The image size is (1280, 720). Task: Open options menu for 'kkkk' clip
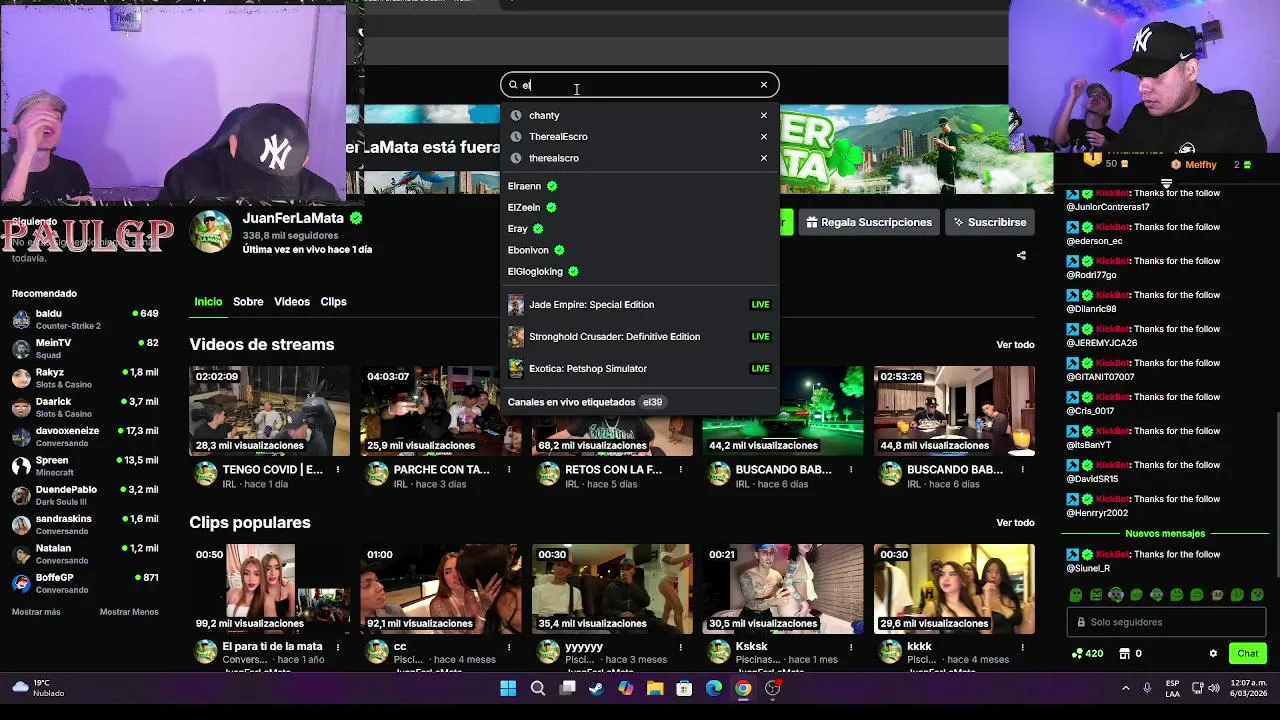(x=1022, y=647)
